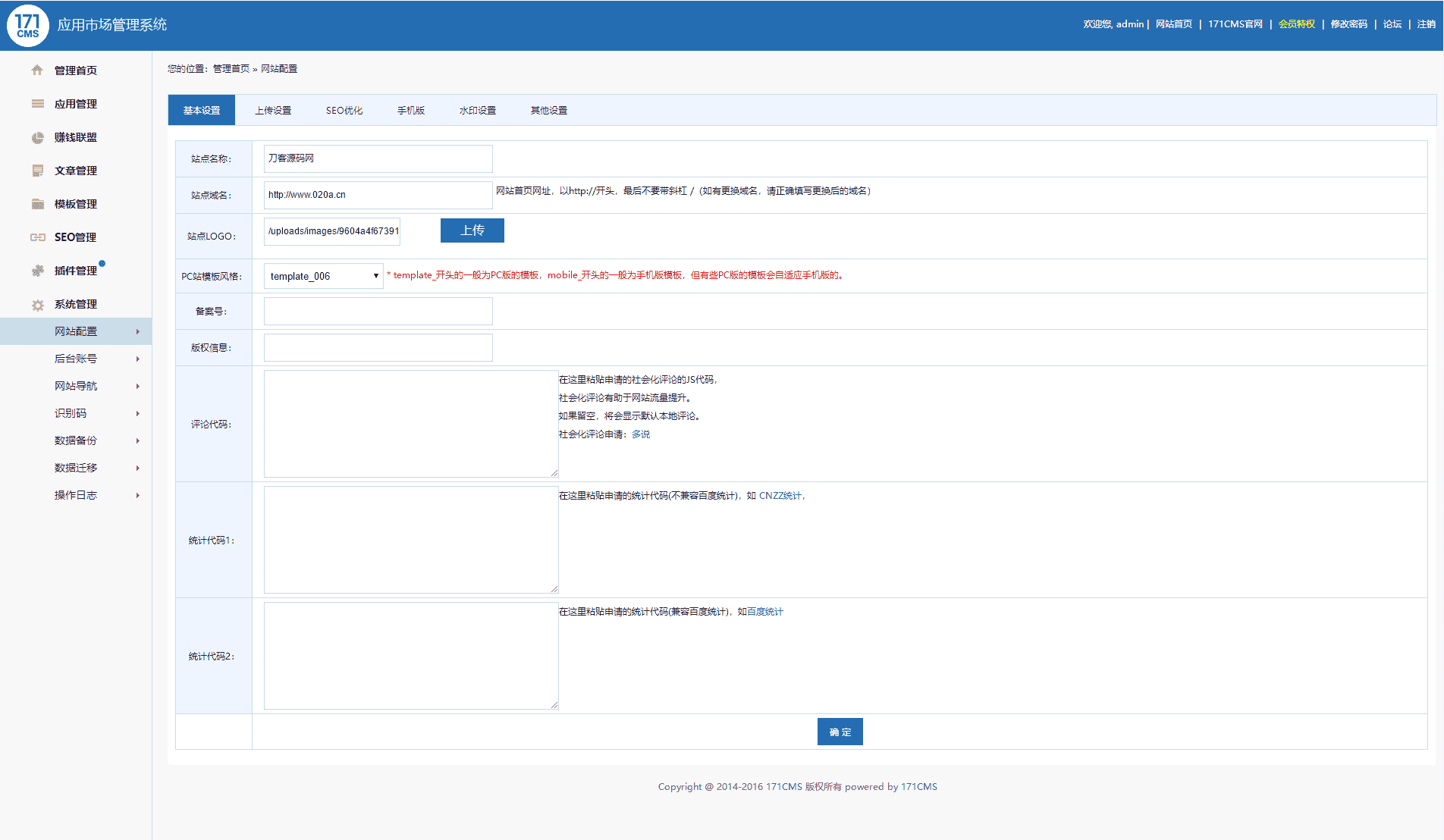
Task: Click the puzzle icon beside 插件管理
Action: point(37,271)
